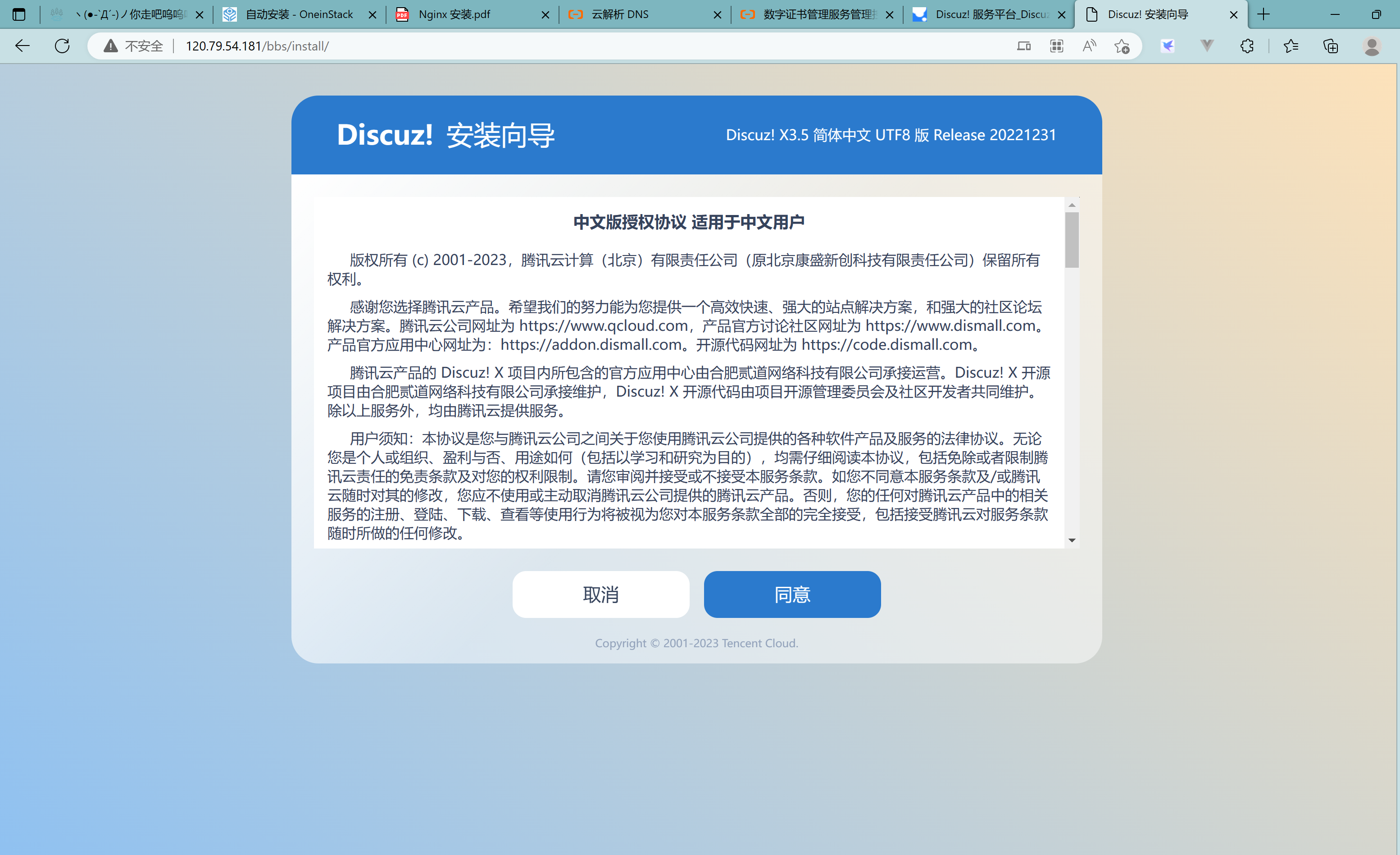Image resolution: width=1400 pixels, height=855 pixels.
Task: Open the grey V extension icon
Action: point(1207,46)
